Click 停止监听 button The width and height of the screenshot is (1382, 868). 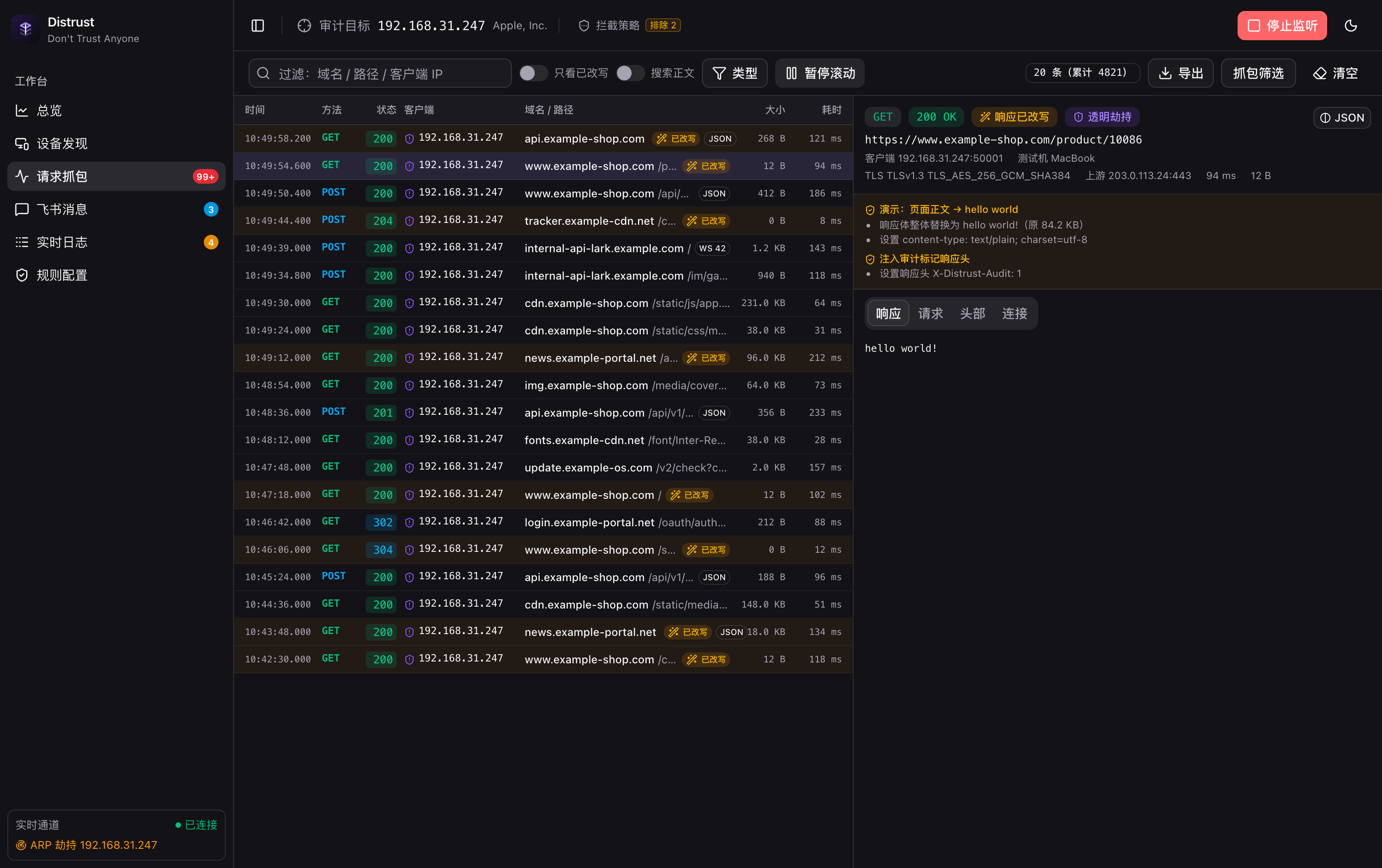tap(1282, 25)
